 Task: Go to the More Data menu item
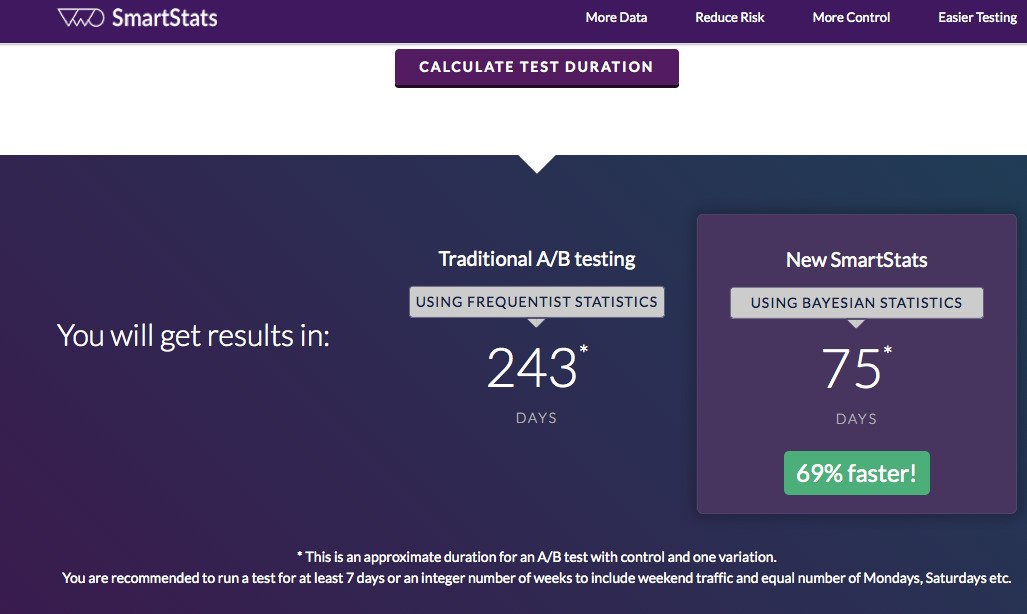click(616, 18)
